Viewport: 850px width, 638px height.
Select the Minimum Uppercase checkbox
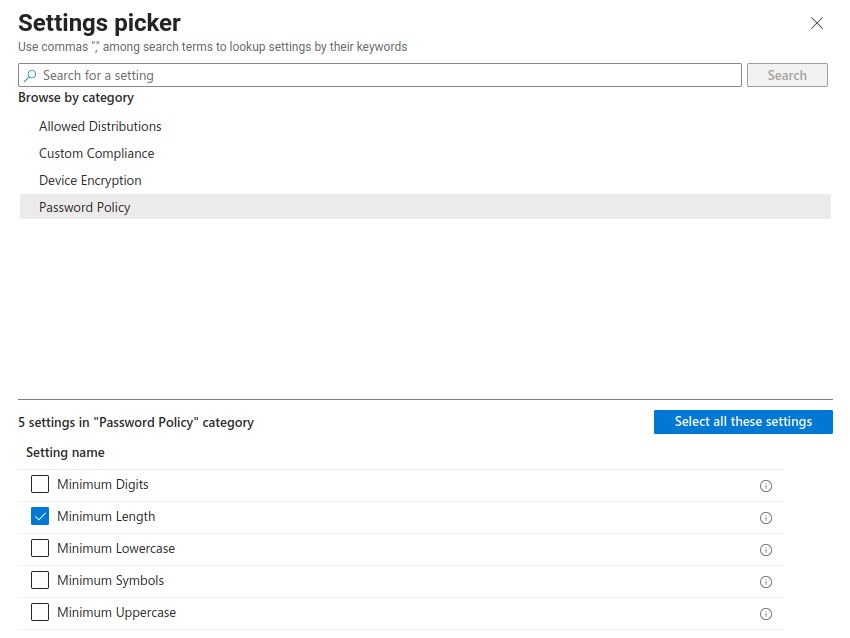[x=40, y=613]
